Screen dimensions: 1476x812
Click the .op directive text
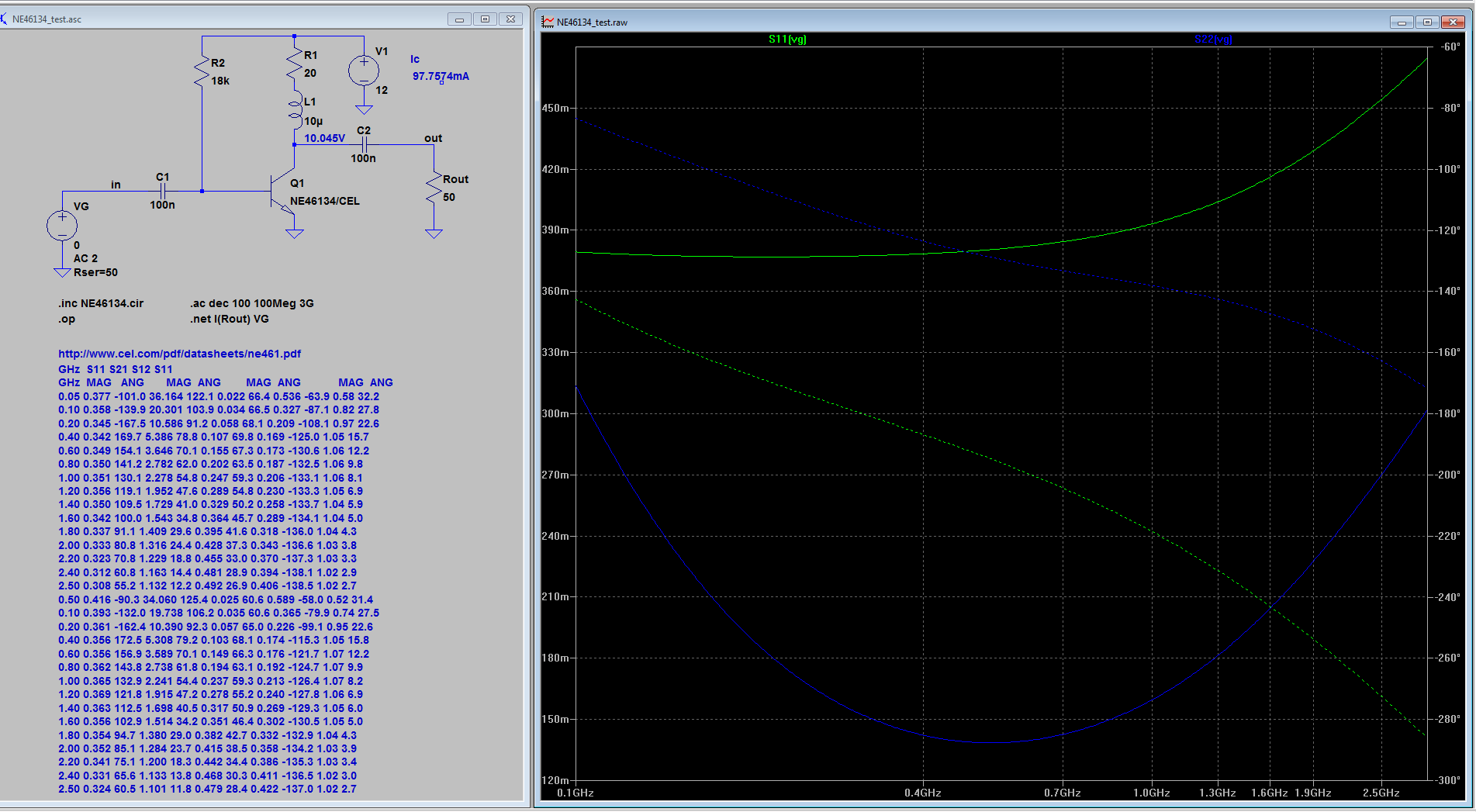tap(67, 319)
